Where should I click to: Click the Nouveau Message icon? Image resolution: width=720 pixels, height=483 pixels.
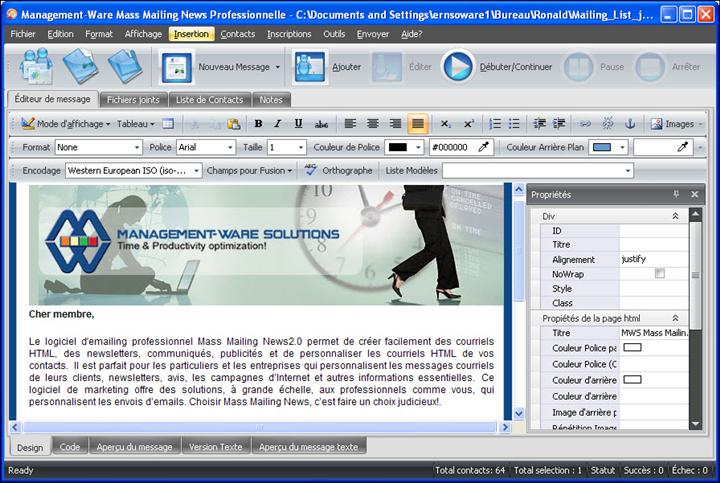point(176,67)
